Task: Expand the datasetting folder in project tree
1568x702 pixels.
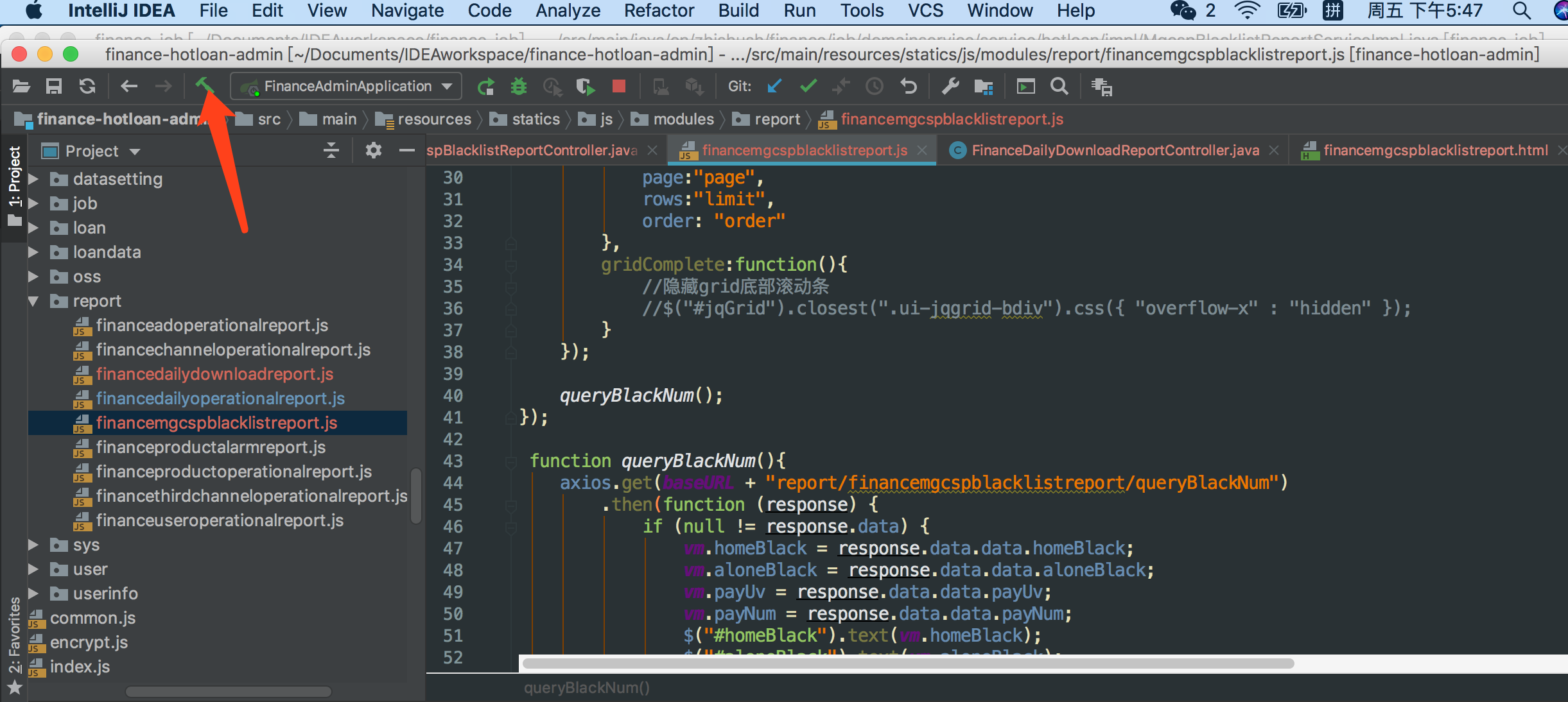Action: point(36,179)
